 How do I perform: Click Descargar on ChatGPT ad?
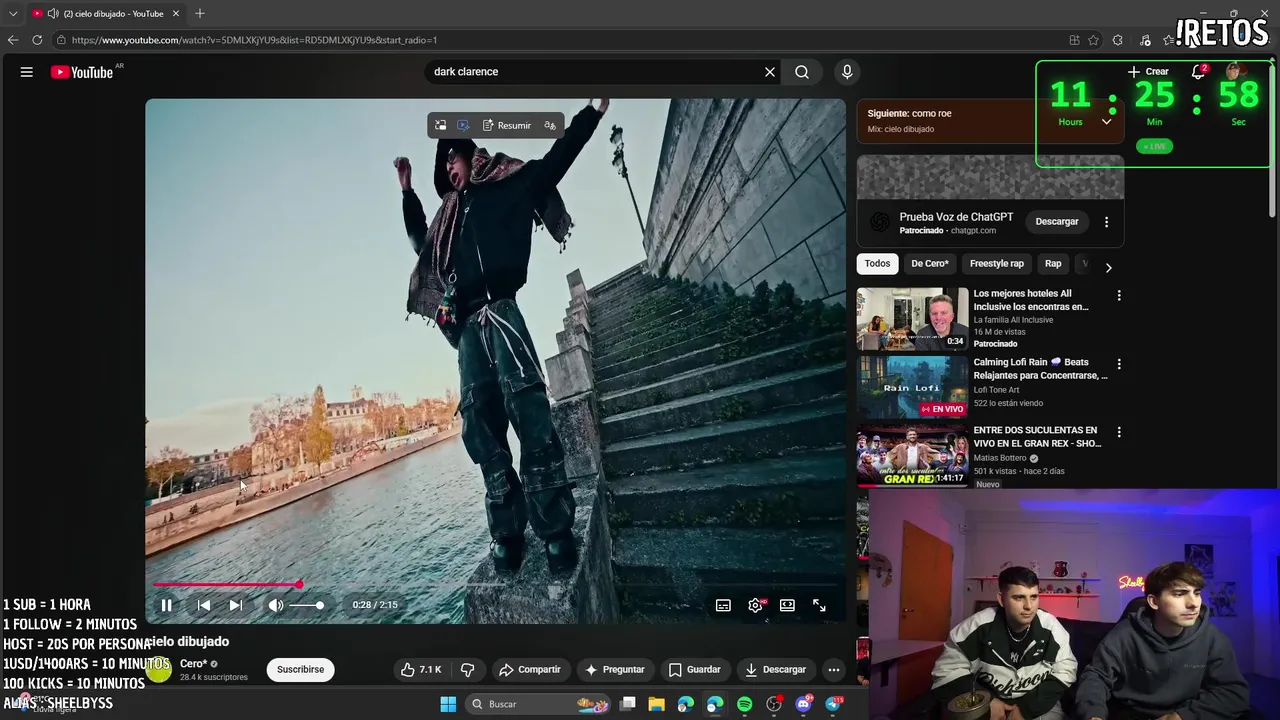coord(1057,222)
